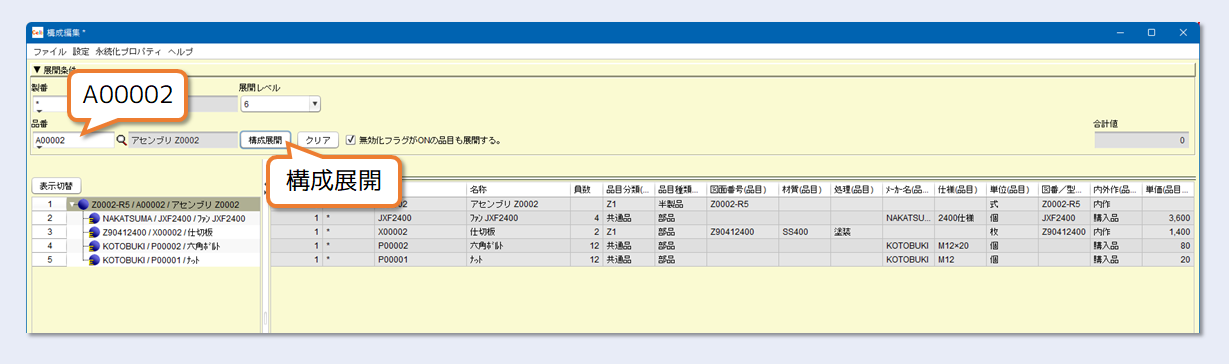Click the unit price cell 80

pos(1167,245)
